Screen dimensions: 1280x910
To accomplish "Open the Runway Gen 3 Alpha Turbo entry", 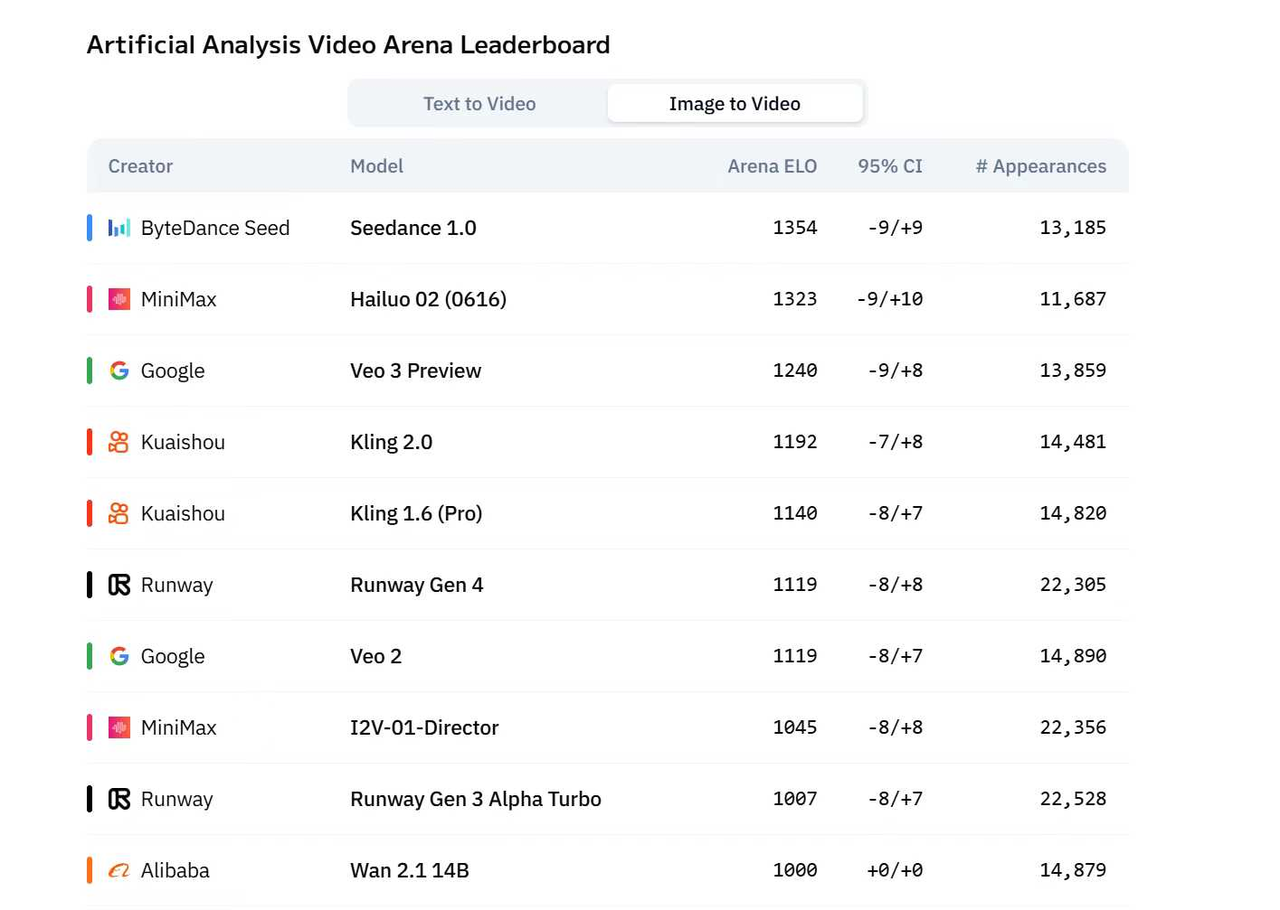I will pyautogui.click(x=476, y=799).
